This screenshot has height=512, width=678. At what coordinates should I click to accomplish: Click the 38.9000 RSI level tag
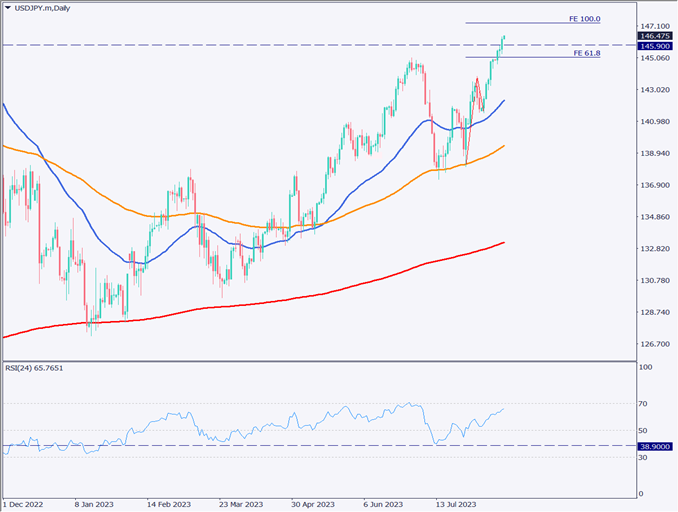657,446
